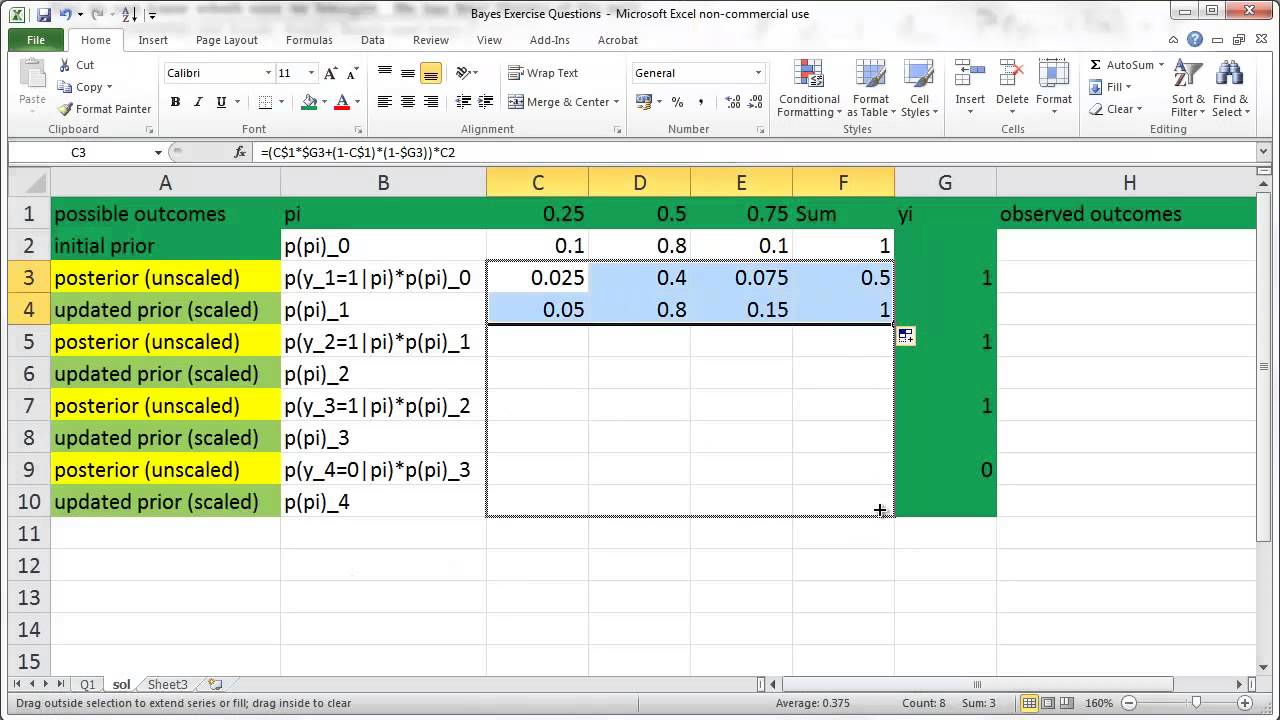Select Center alignment icon
The height and width of the screenshot is (720, 1280).
[x=408, y=101]
